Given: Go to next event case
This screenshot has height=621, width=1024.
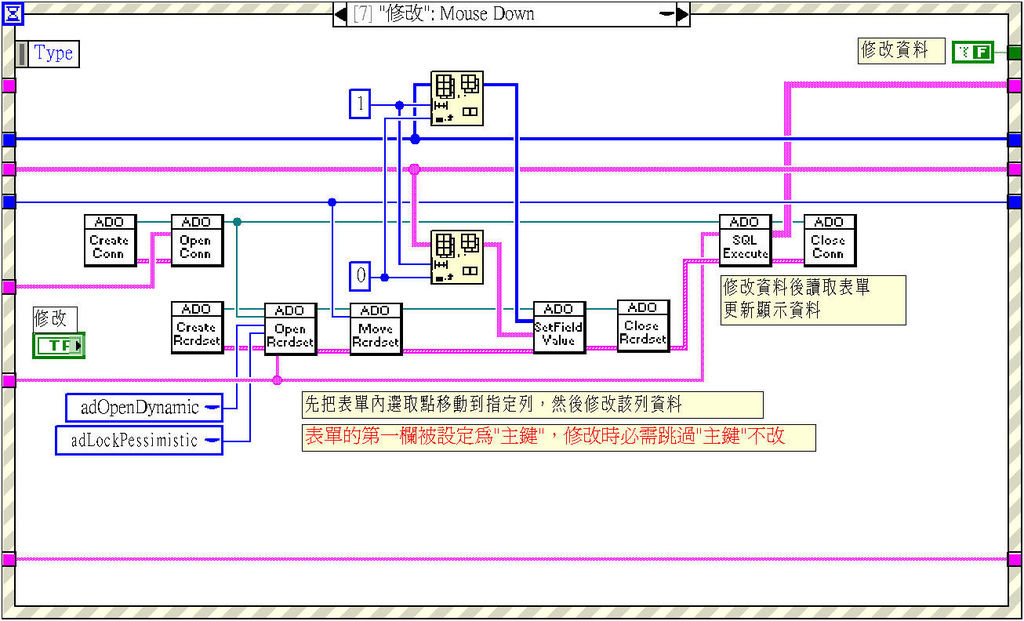Looking at the screenshot, I should [x=682, y=14].
